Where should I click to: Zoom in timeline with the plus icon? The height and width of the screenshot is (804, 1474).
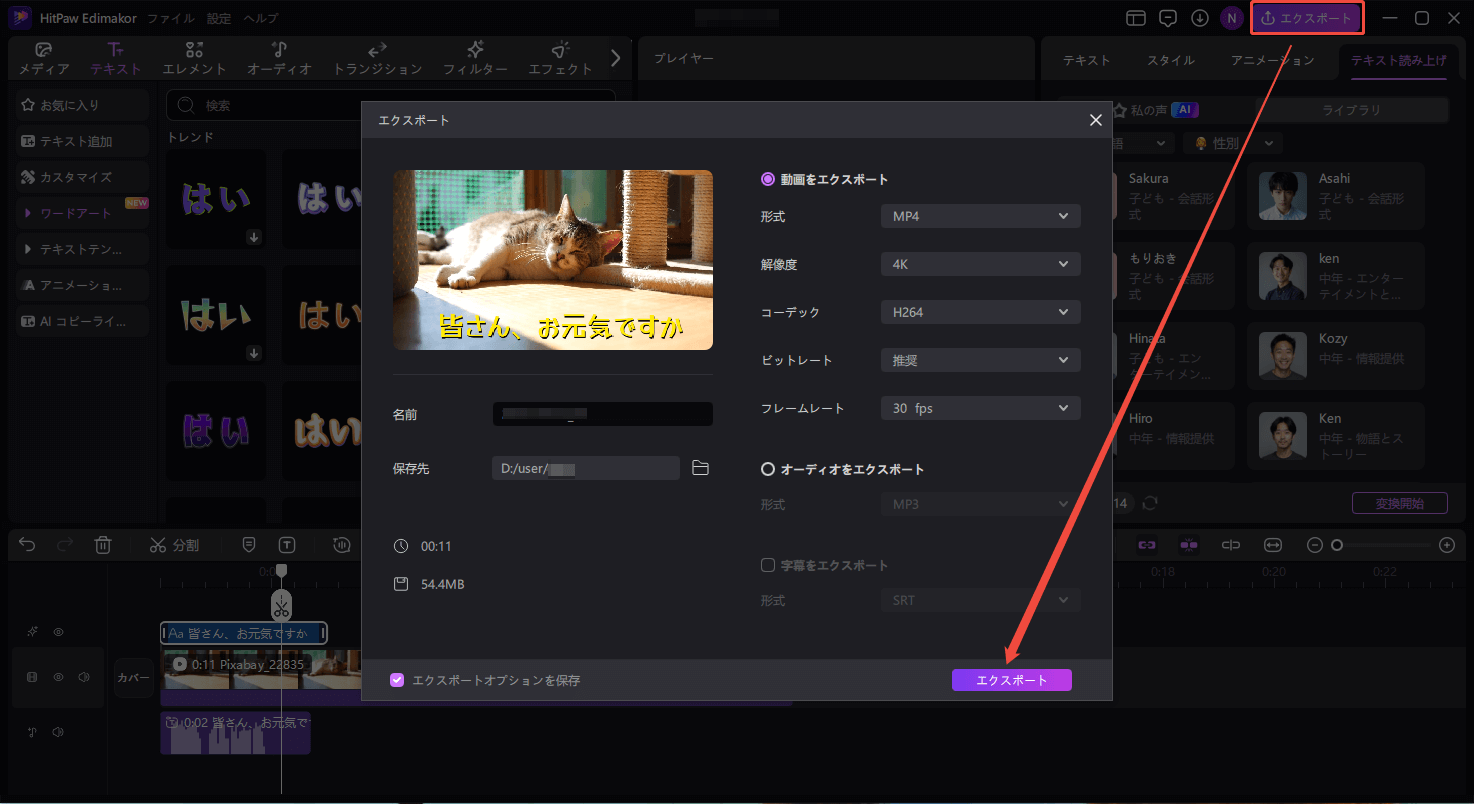(1446, 545)
